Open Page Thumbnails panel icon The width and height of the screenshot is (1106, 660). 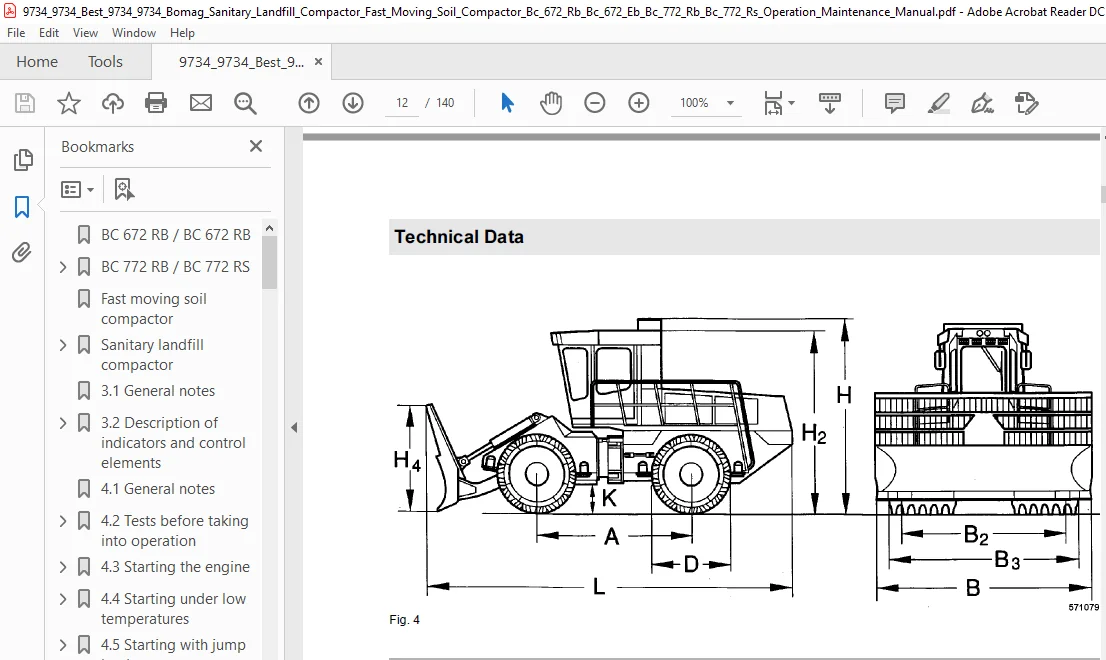(x=23, y=160)
